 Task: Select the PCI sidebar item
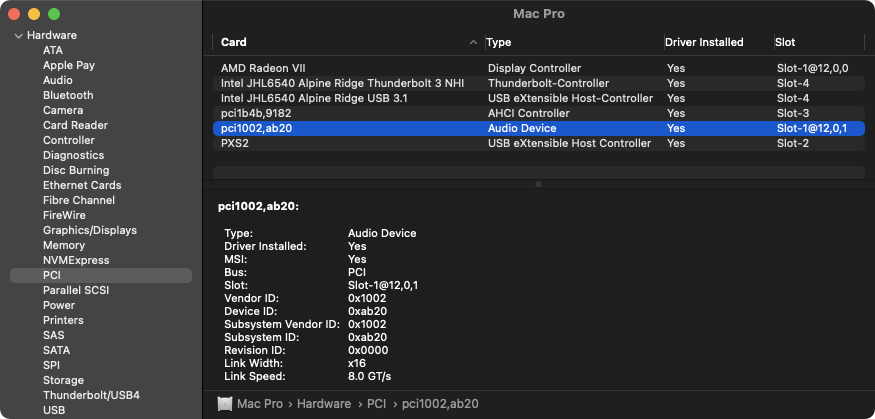[x=101, y=276]
